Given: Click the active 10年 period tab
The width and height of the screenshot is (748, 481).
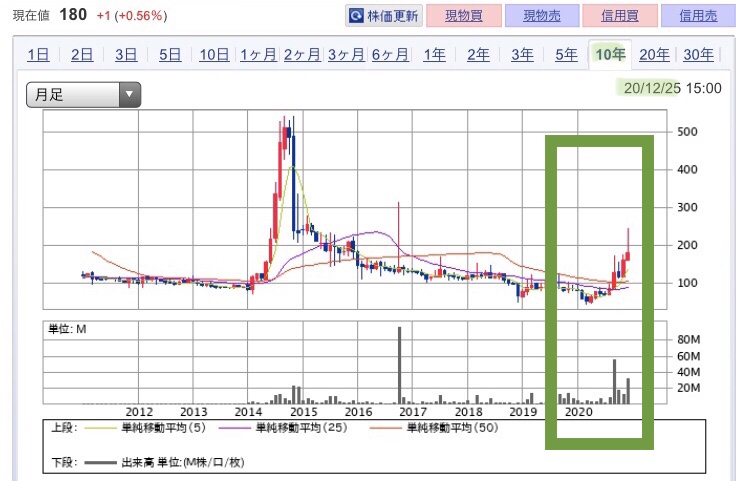Looking at the screenshot, I should [610, 55].
